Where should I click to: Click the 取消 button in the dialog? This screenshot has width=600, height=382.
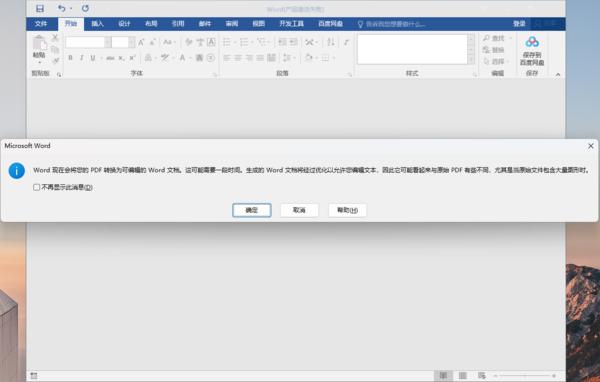pos(299,210)
